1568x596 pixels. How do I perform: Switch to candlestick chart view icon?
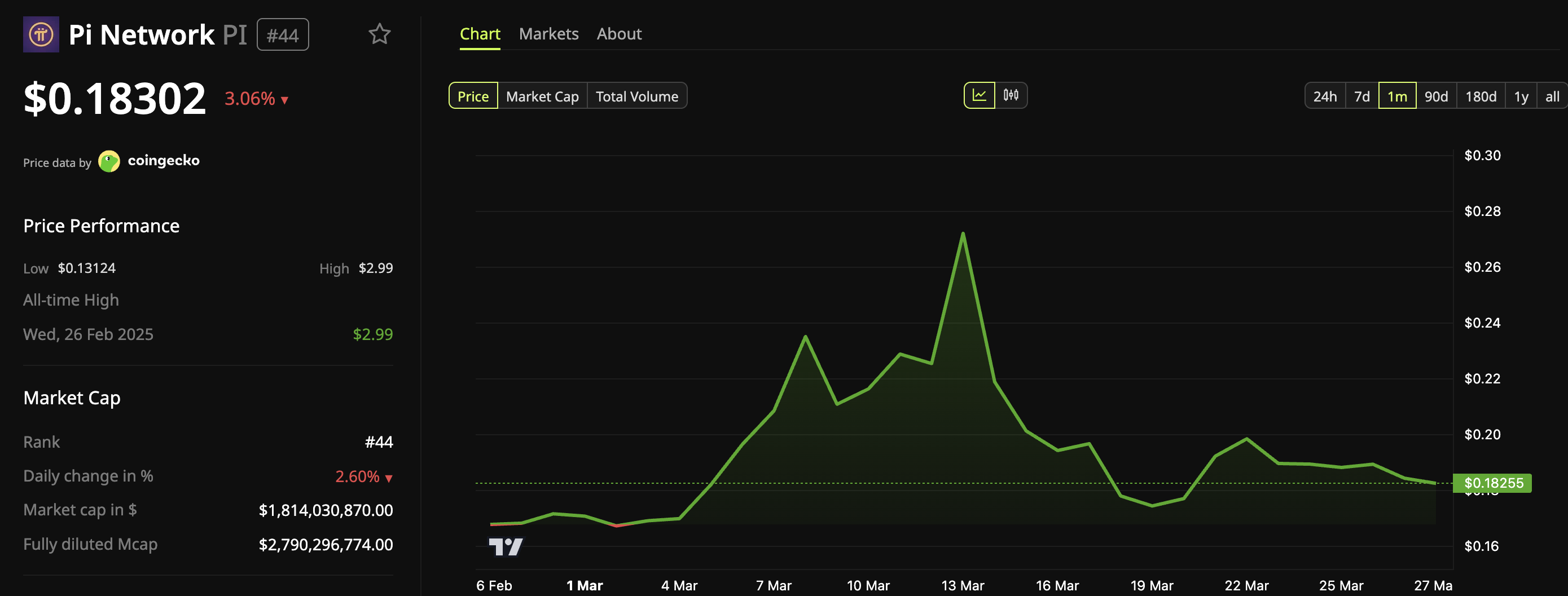pyautogui.click(x=1011, y=95)
